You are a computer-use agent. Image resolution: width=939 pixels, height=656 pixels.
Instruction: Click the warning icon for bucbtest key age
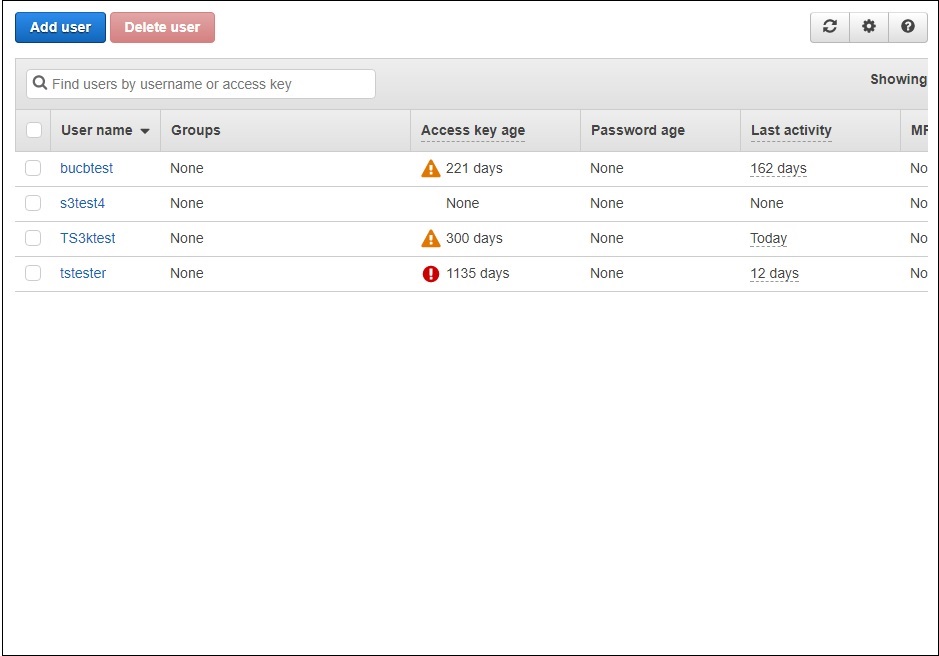[x=431, y=169]
